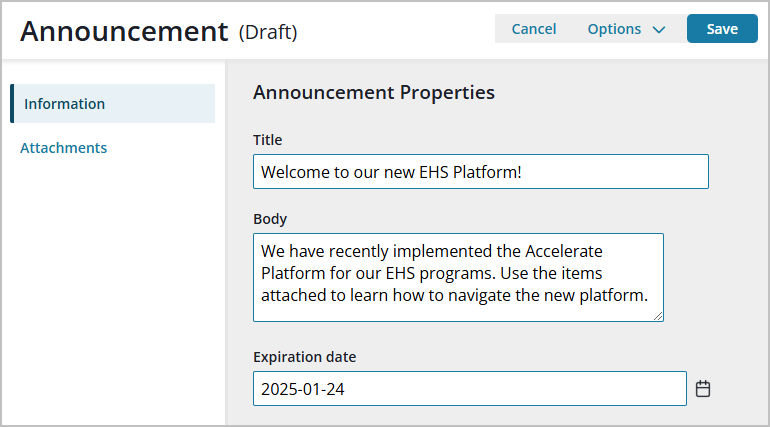Click the Body textarea resize handle
770x427 pixels.
[658, 316]
